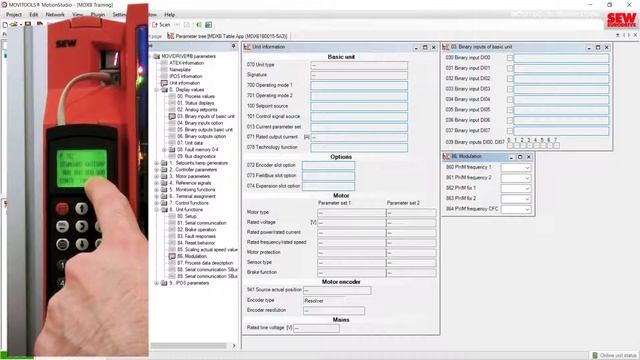Open the 862 PWM fix 1 dropdown

tap(527, 189)
